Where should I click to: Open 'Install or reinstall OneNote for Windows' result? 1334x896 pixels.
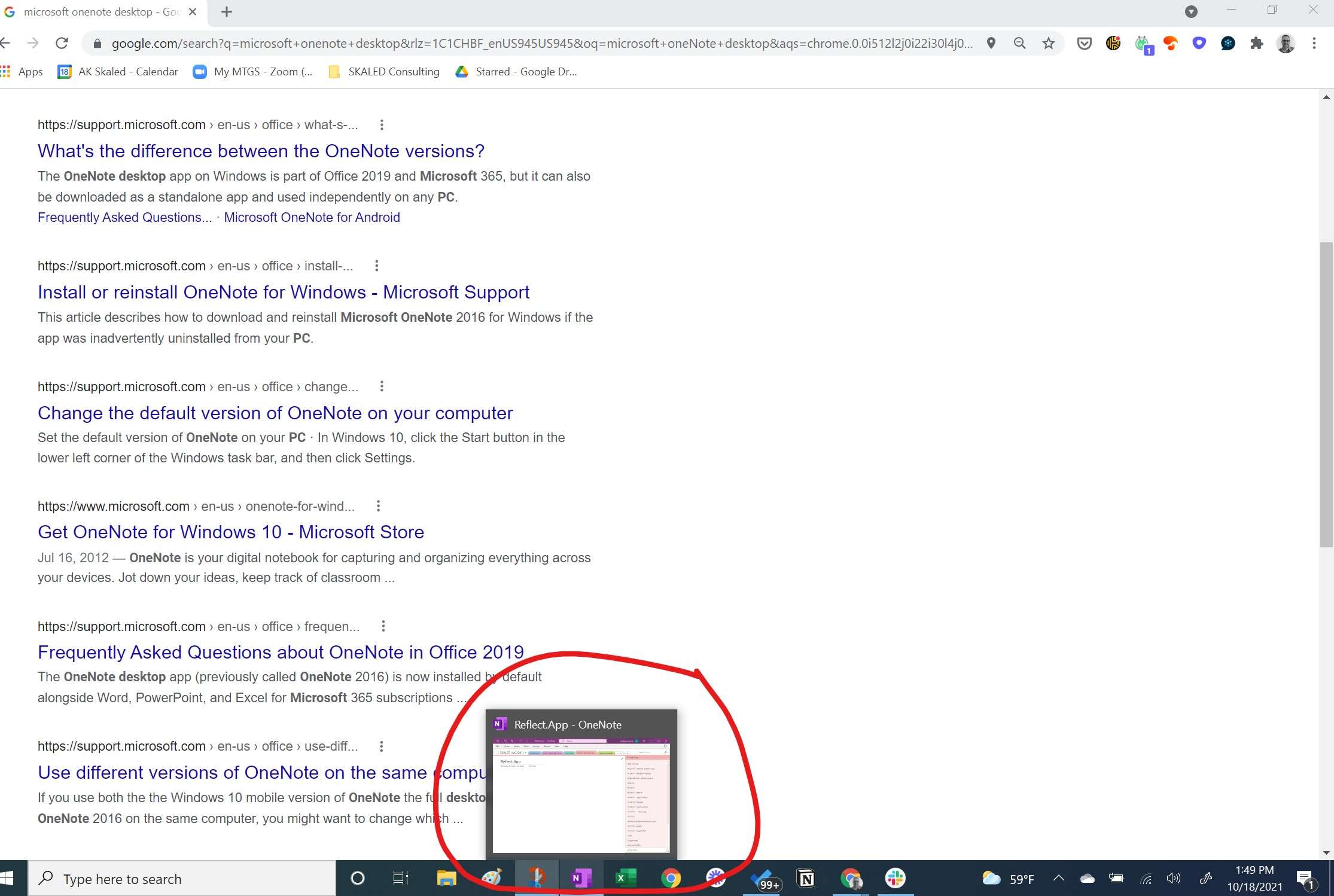(x=284, y=292)
